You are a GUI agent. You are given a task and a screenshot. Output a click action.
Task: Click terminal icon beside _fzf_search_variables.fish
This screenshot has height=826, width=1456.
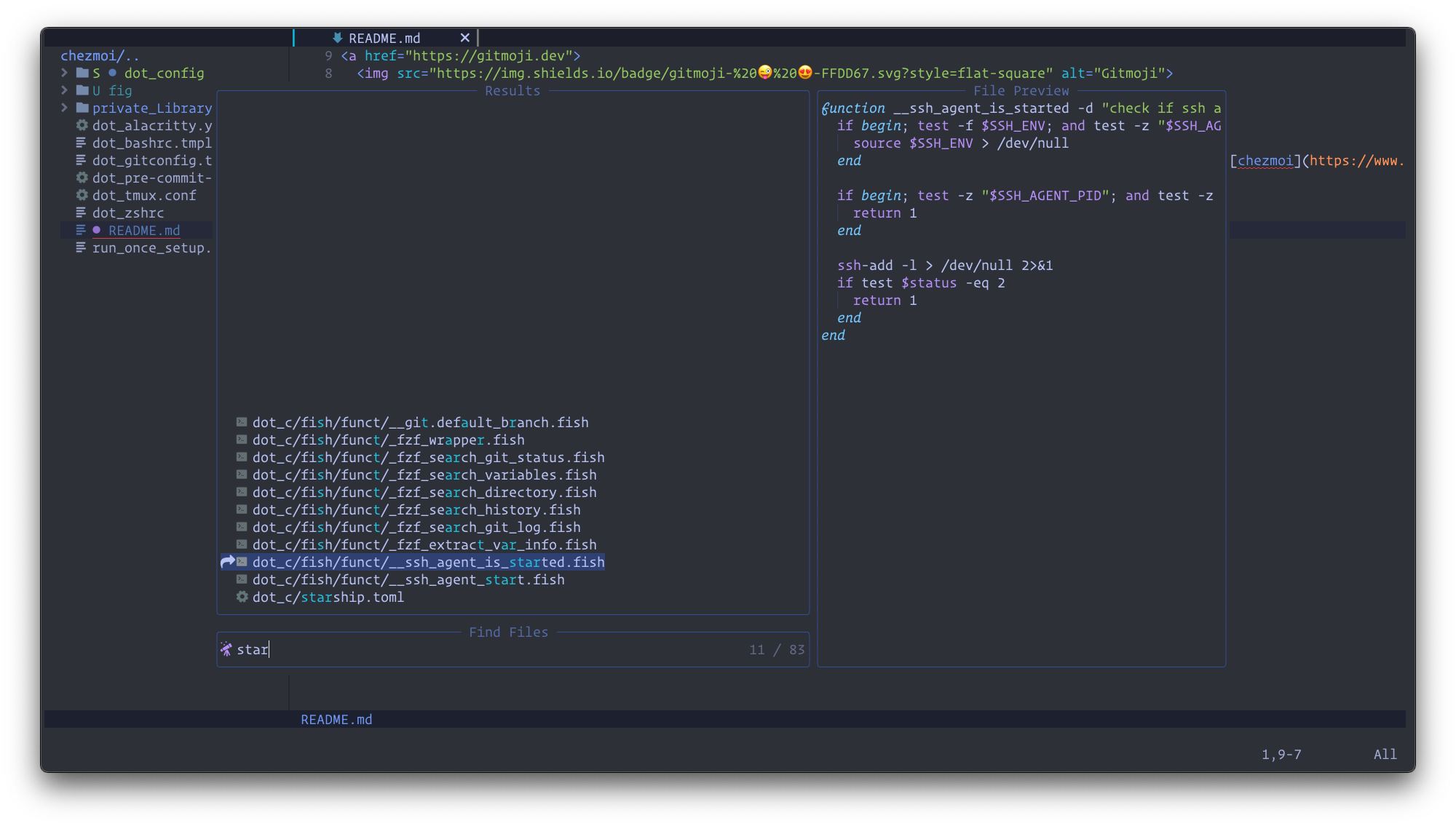(242, 474)
